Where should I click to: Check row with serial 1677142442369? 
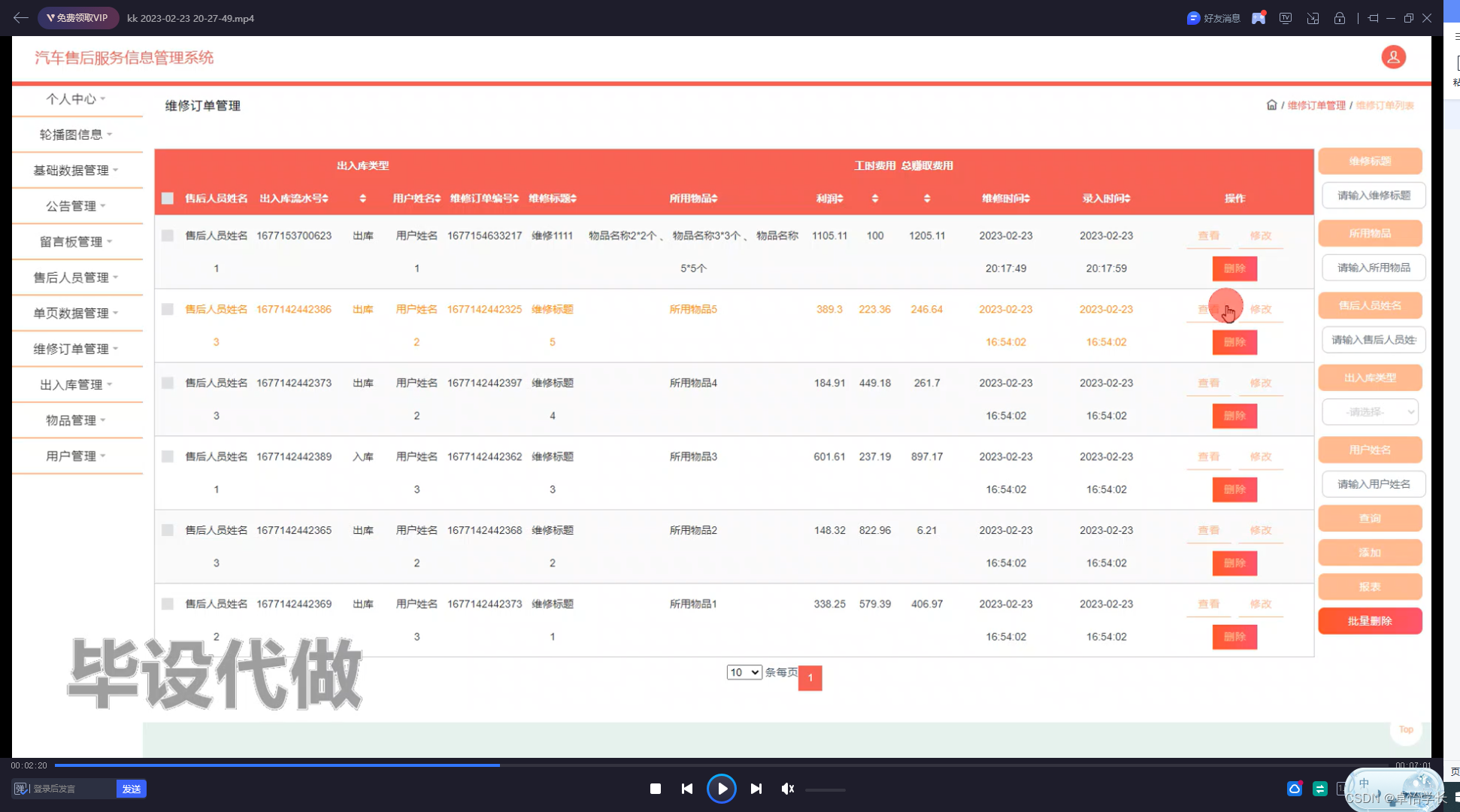pos(168,604)
